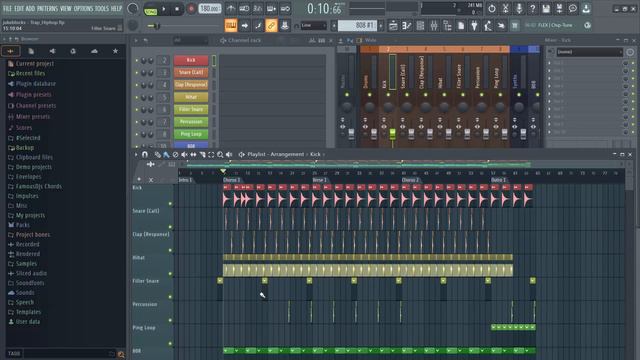
Task: Open the PATTERNS menu
Action: point(48,8)
